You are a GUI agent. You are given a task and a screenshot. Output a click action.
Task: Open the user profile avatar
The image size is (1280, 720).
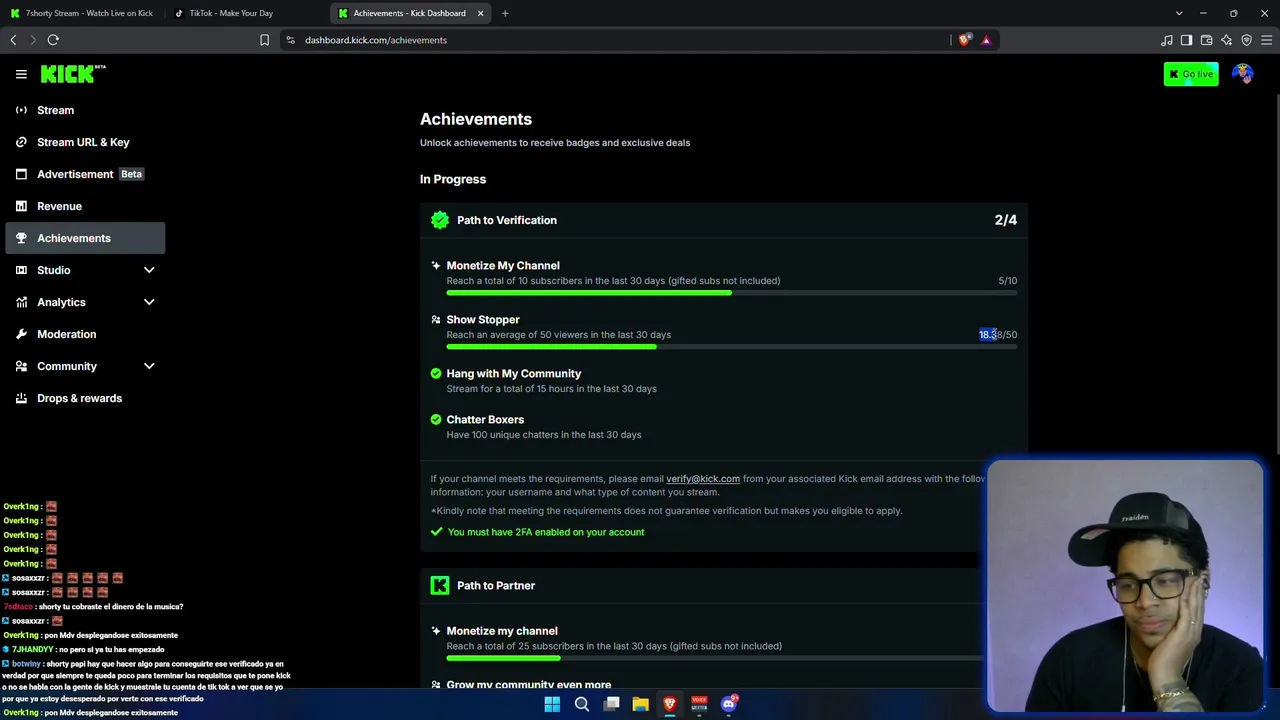click(x=1243, y=74)
